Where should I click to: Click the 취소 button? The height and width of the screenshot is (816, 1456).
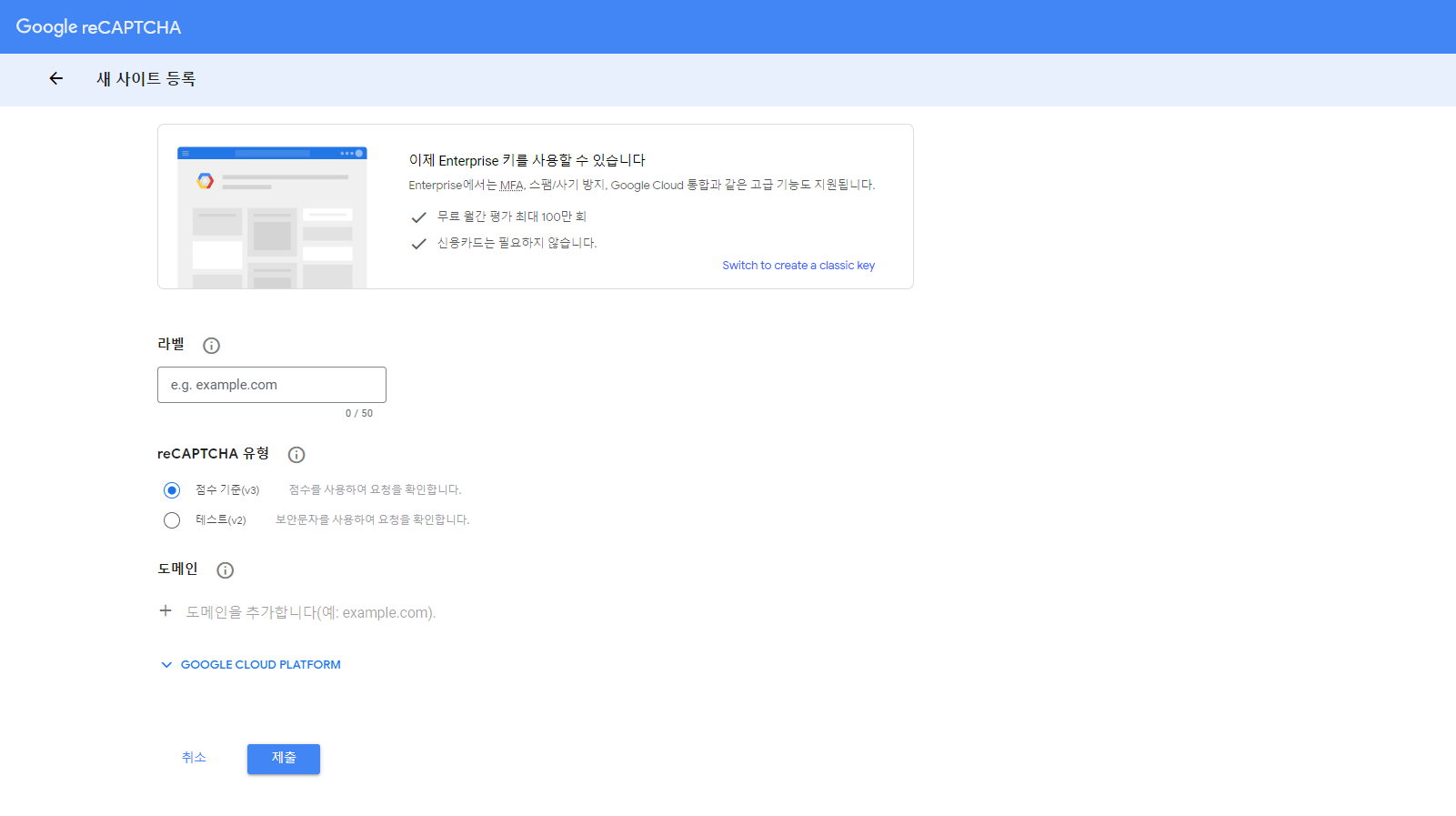pos(194,758)
